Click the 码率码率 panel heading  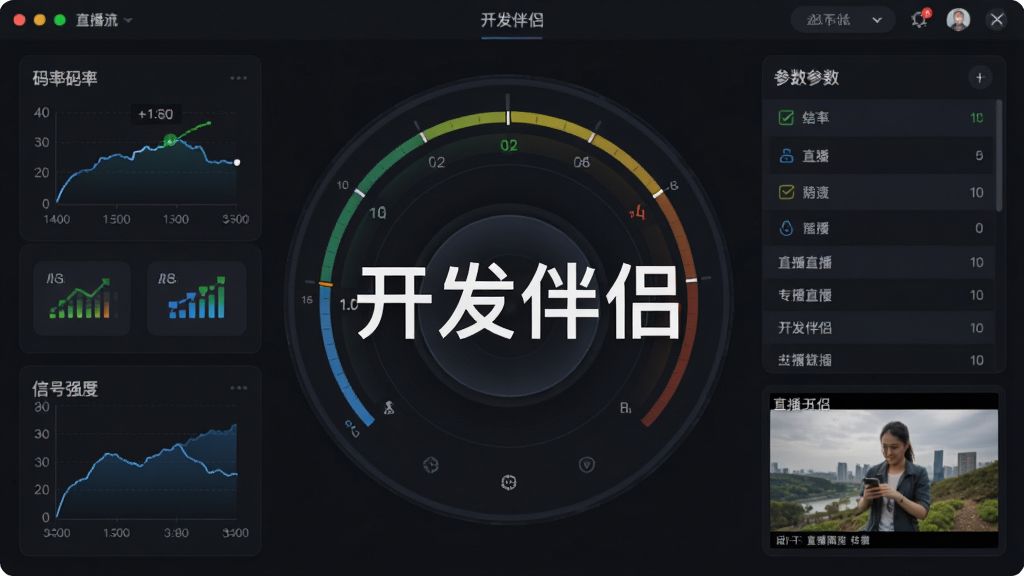click(x=65, y=78)
